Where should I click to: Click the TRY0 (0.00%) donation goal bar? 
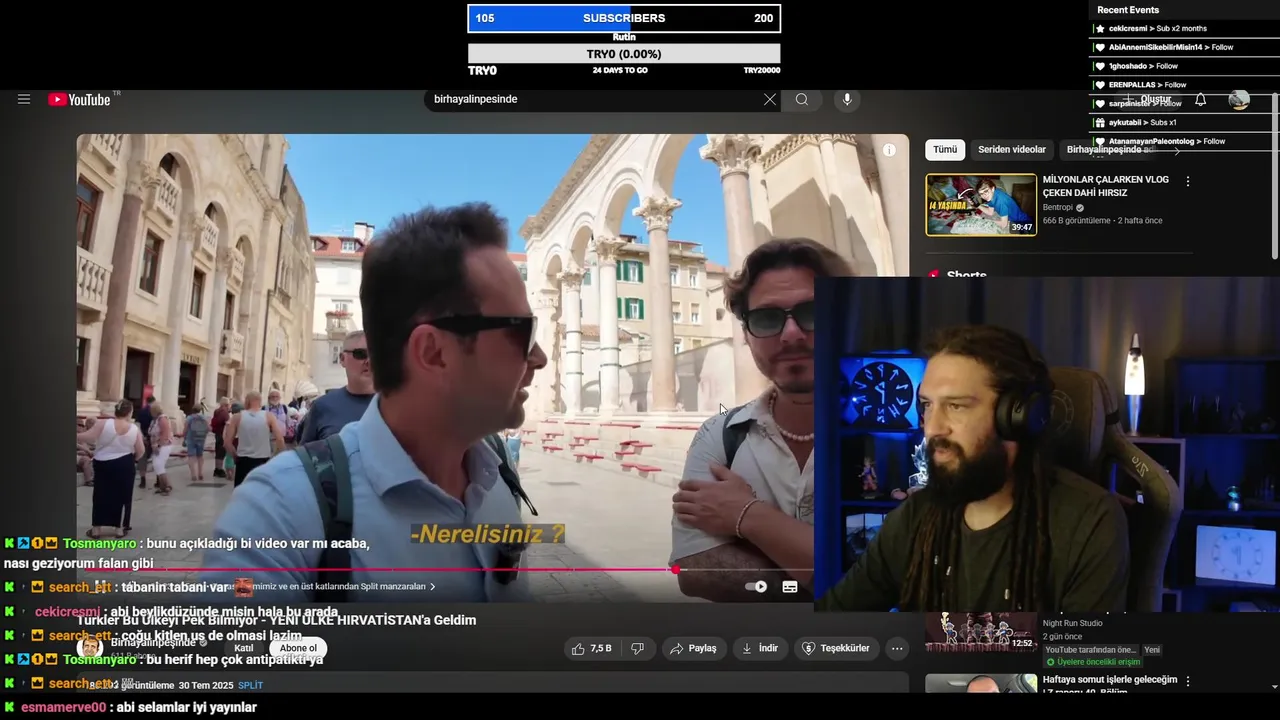coord(624,54)
